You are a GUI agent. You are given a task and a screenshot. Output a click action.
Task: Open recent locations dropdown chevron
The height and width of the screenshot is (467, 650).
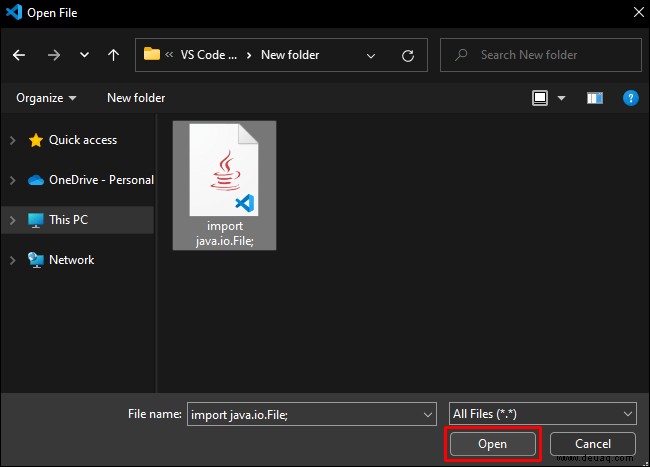pos(84,55)
